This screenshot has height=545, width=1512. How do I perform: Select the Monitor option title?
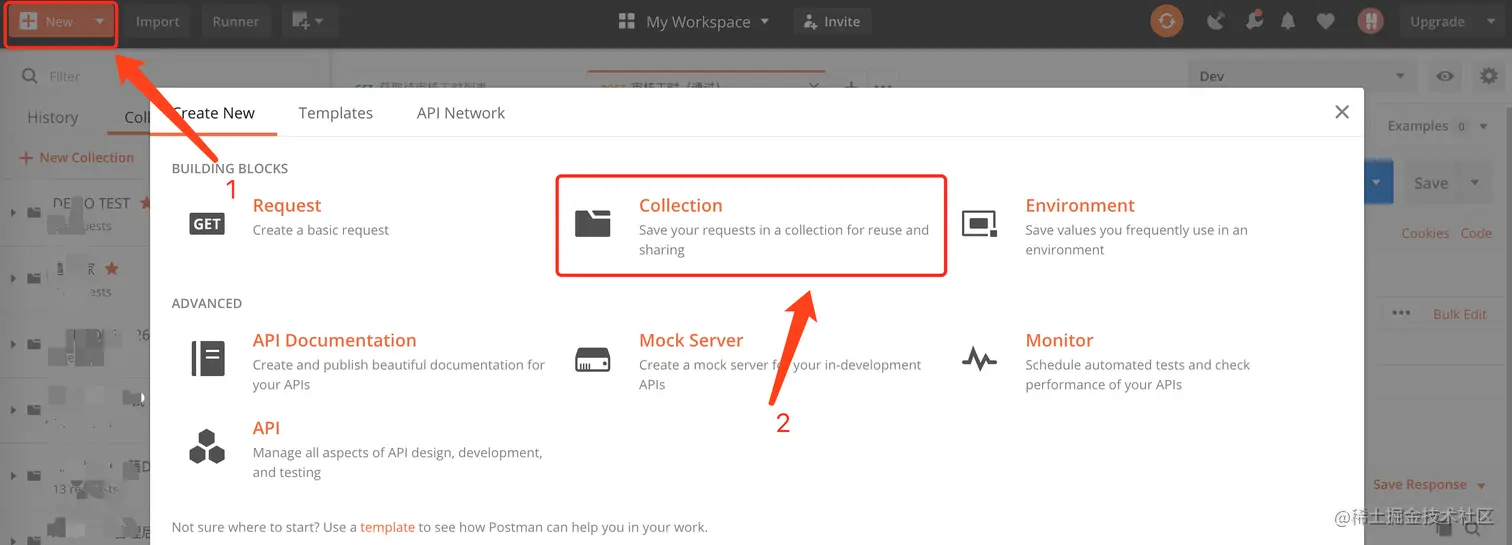tap(1059, 340)
